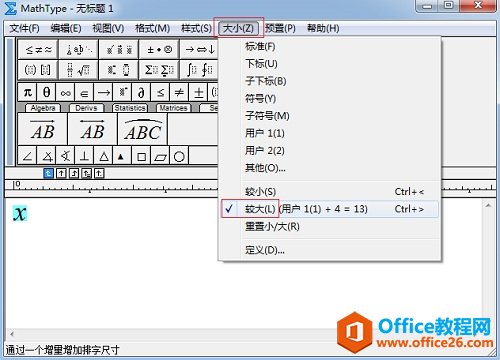Open the 编辑(E) menu
The image size is (500, 360).
tap(66, 28)
